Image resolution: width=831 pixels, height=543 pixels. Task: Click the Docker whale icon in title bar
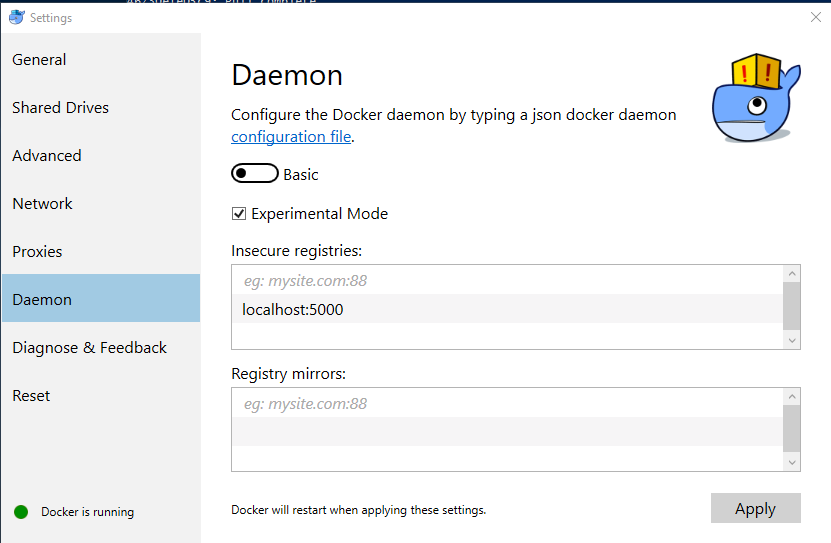(x=16, y=18)
